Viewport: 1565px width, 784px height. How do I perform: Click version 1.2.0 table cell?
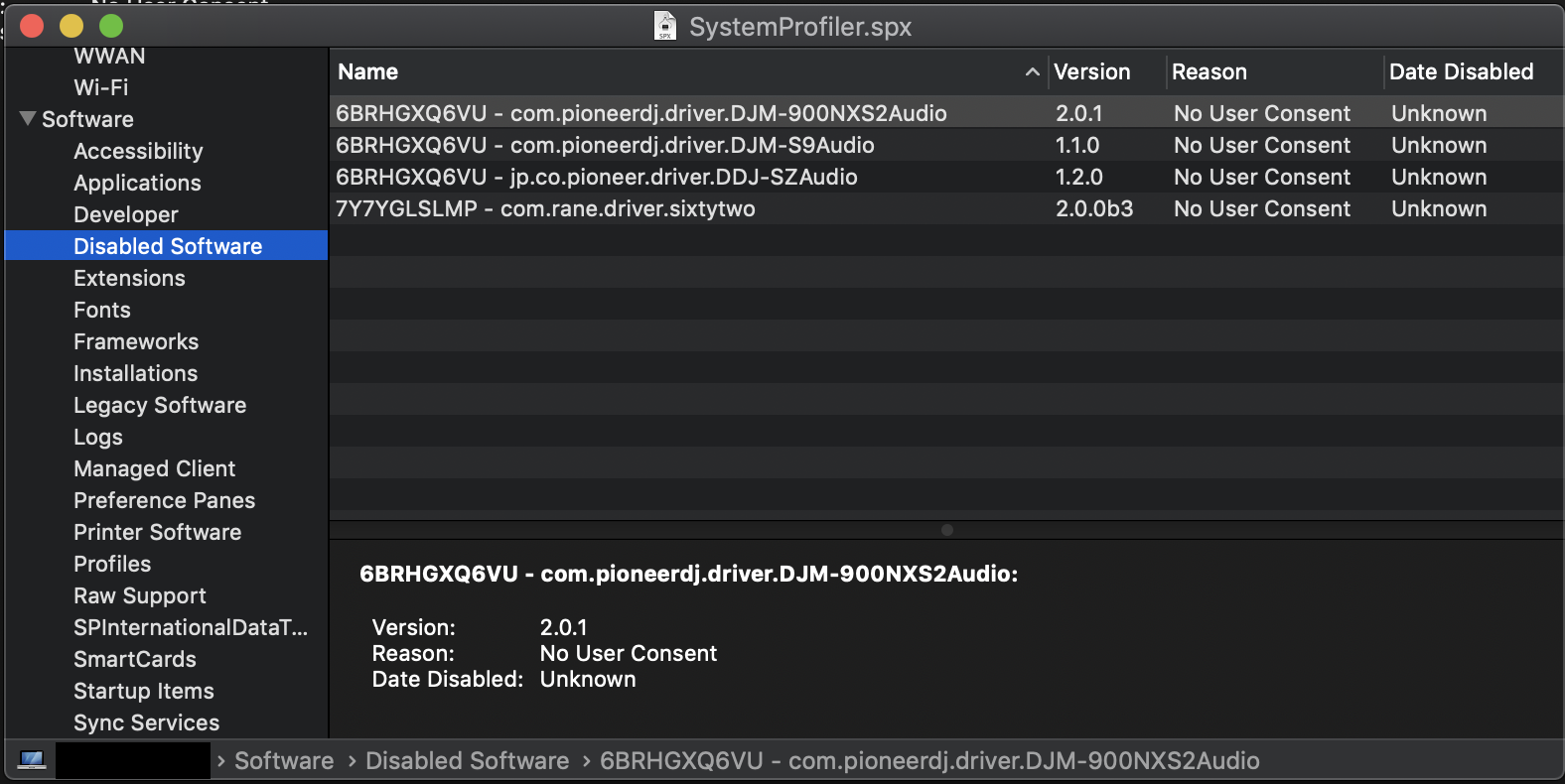pos(1079,177)
